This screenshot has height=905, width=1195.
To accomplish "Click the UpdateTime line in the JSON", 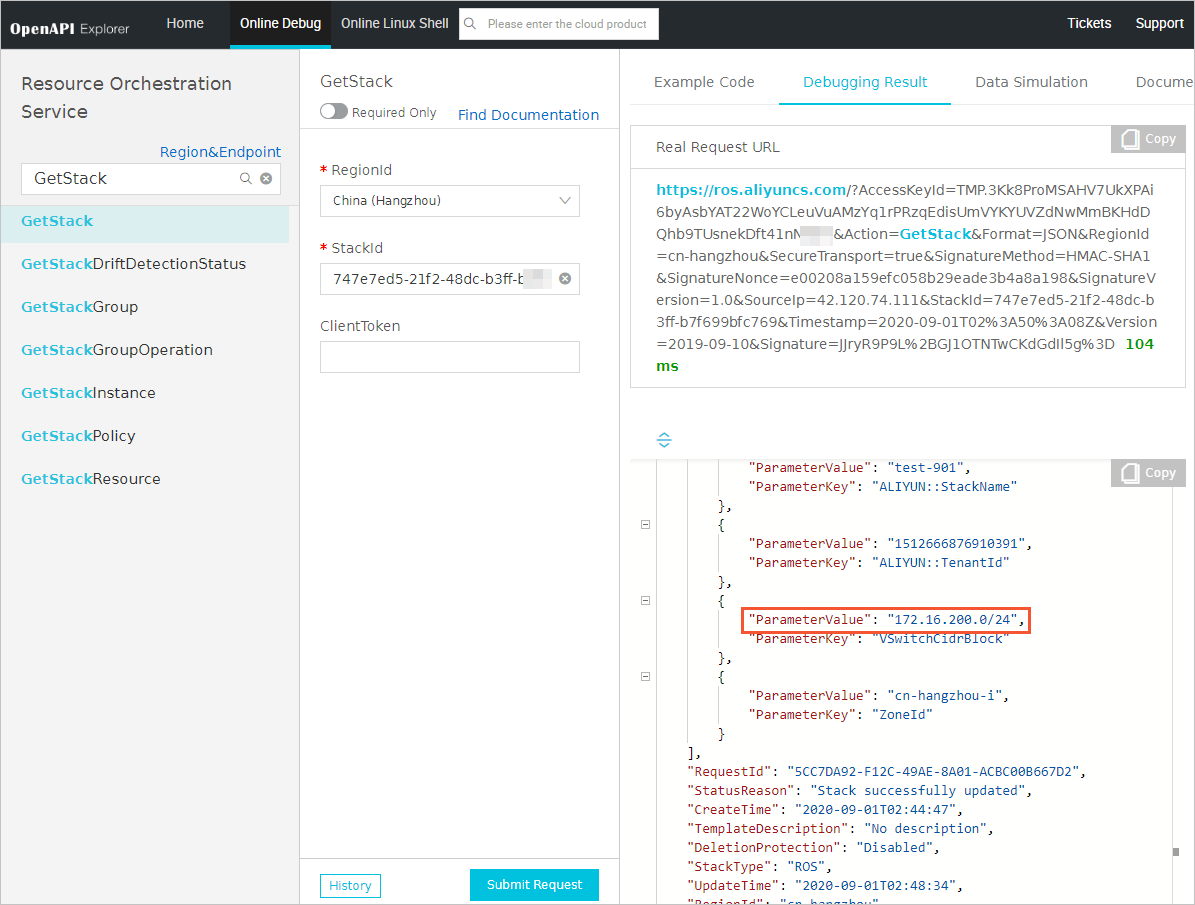I will 825,885.
